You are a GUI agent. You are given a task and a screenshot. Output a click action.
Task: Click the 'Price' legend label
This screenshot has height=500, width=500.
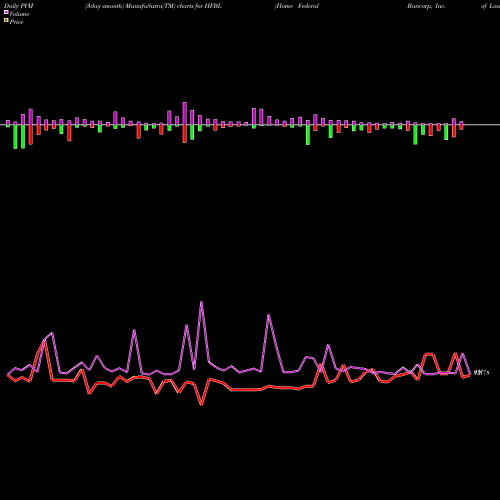pos(16,22)
